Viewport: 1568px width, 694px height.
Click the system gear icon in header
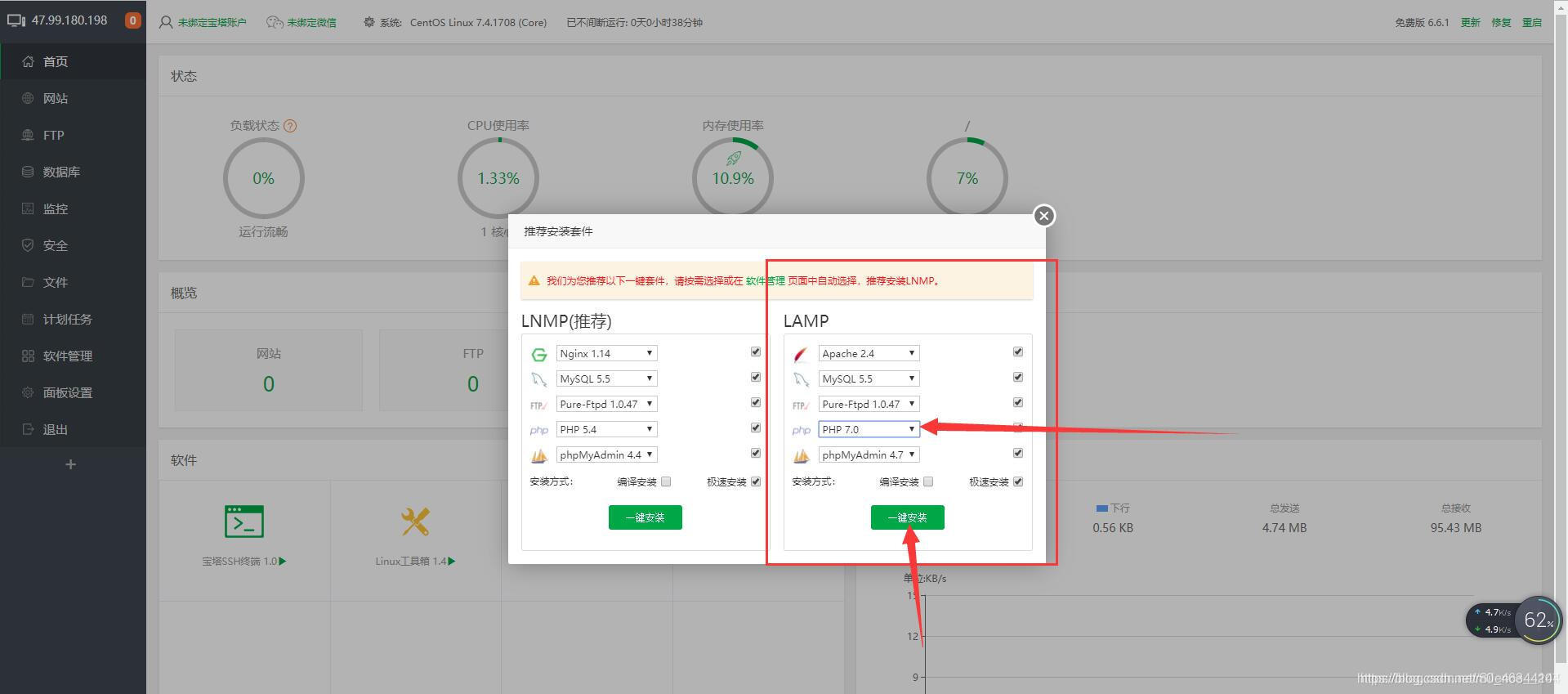(x=369, y=22)
